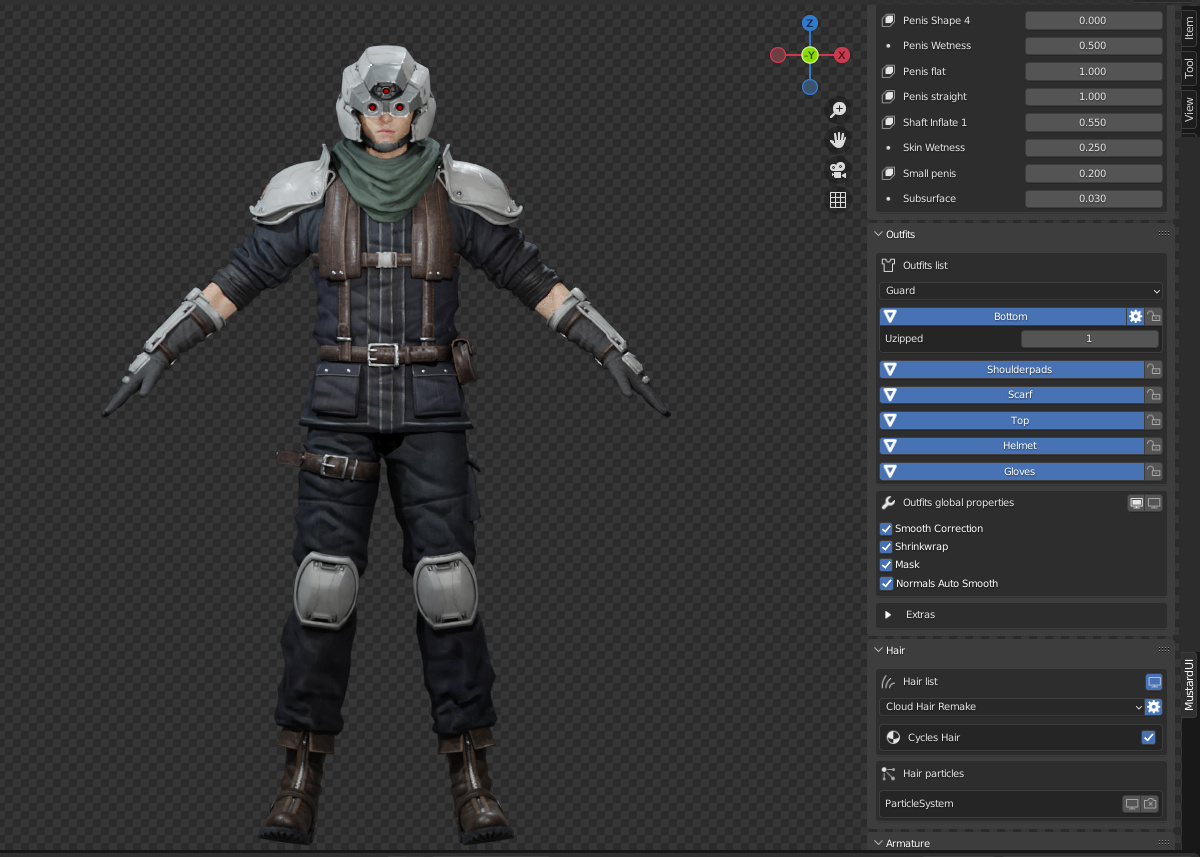Toggle the Helmet outfit piece button
Screen dimensions: 1200x857
1012,446
